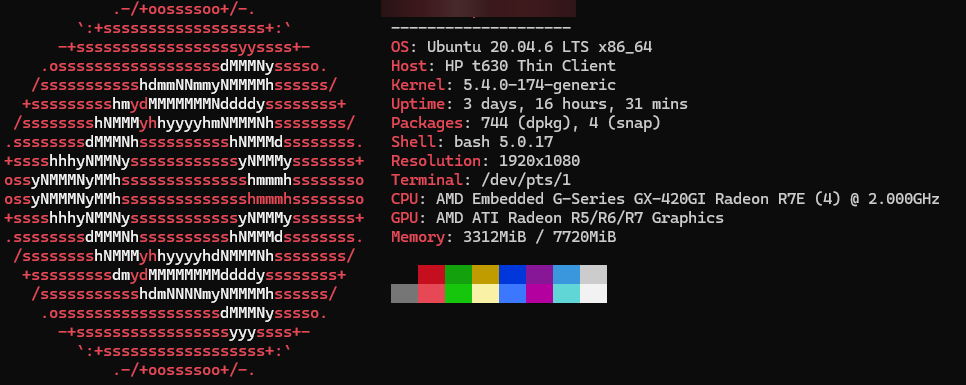Click the Ubuntu ASCII art logo

(184, 190)
